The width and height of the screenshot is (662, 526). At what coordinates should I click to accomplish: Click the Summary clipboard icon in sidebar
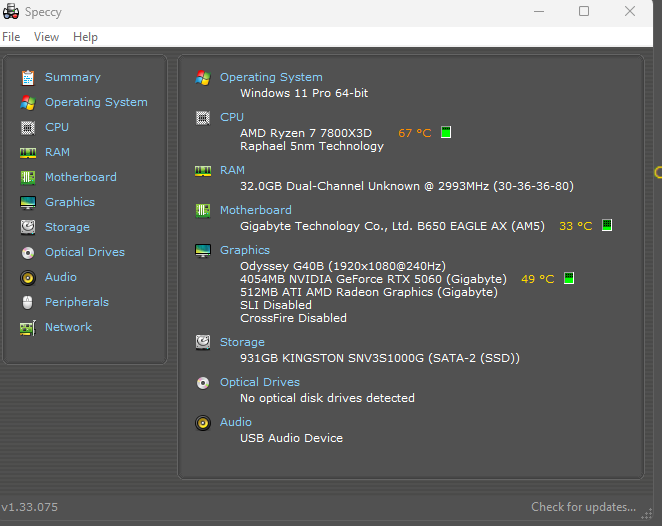(28, 78)
